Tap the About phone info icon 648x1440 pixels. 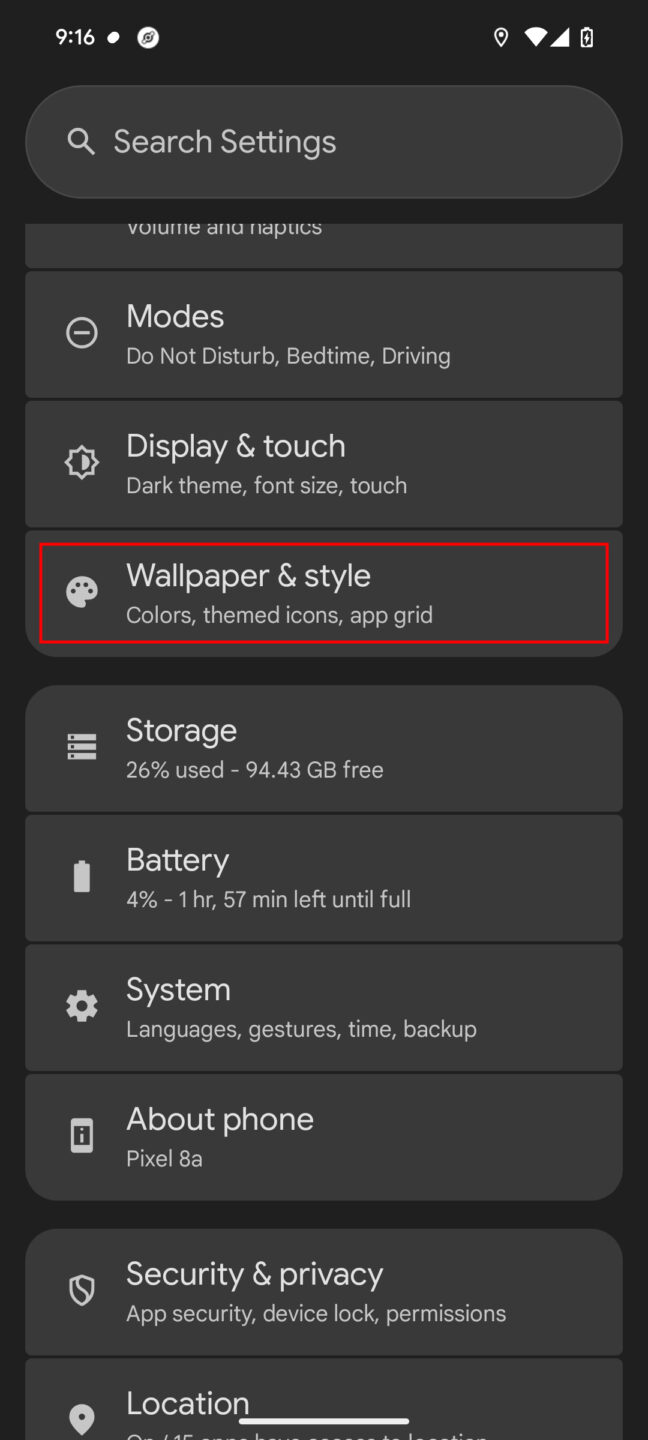pyautogui.click(x=81, y=1135)
